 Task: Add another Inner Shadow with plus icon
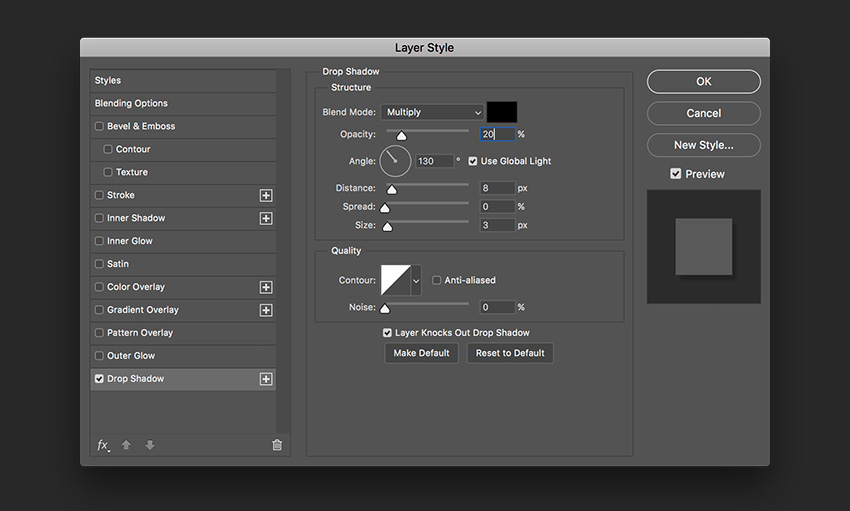266,218
